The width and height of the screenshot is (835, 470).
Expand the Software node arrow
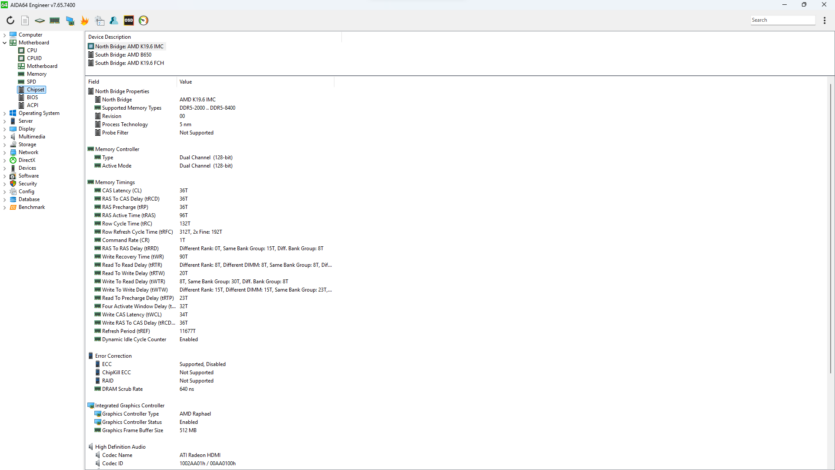coord(5,176)
